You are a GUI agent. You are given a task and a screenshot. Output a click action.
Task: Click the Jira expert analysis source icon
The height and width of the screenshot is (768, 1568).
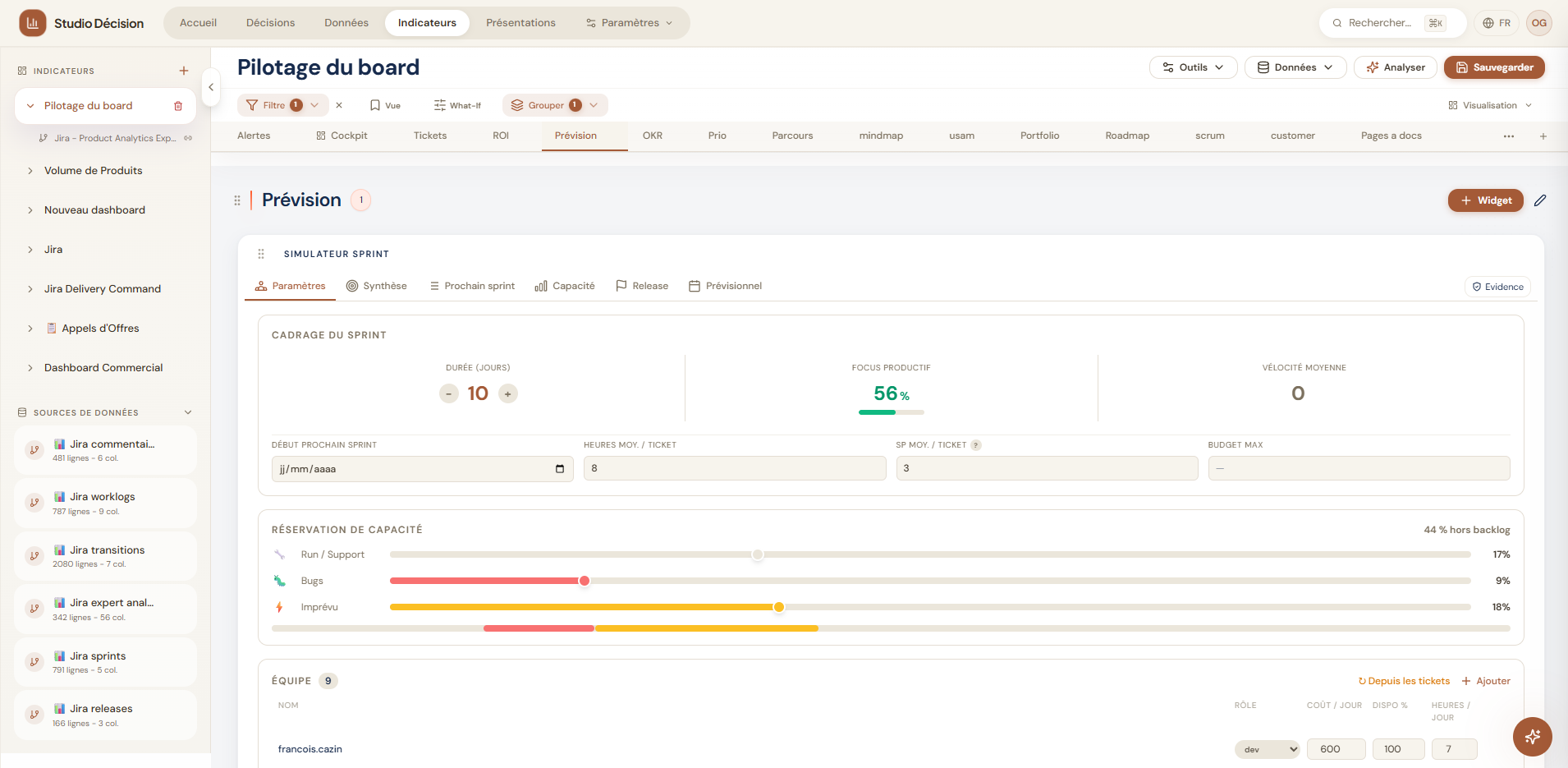34,609
